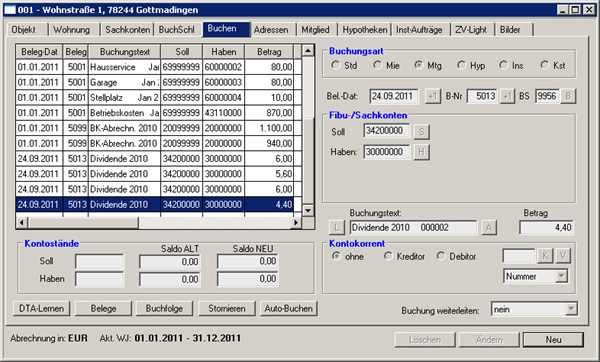
Task: Click the Haben account field 30000000
Action: 386,152
